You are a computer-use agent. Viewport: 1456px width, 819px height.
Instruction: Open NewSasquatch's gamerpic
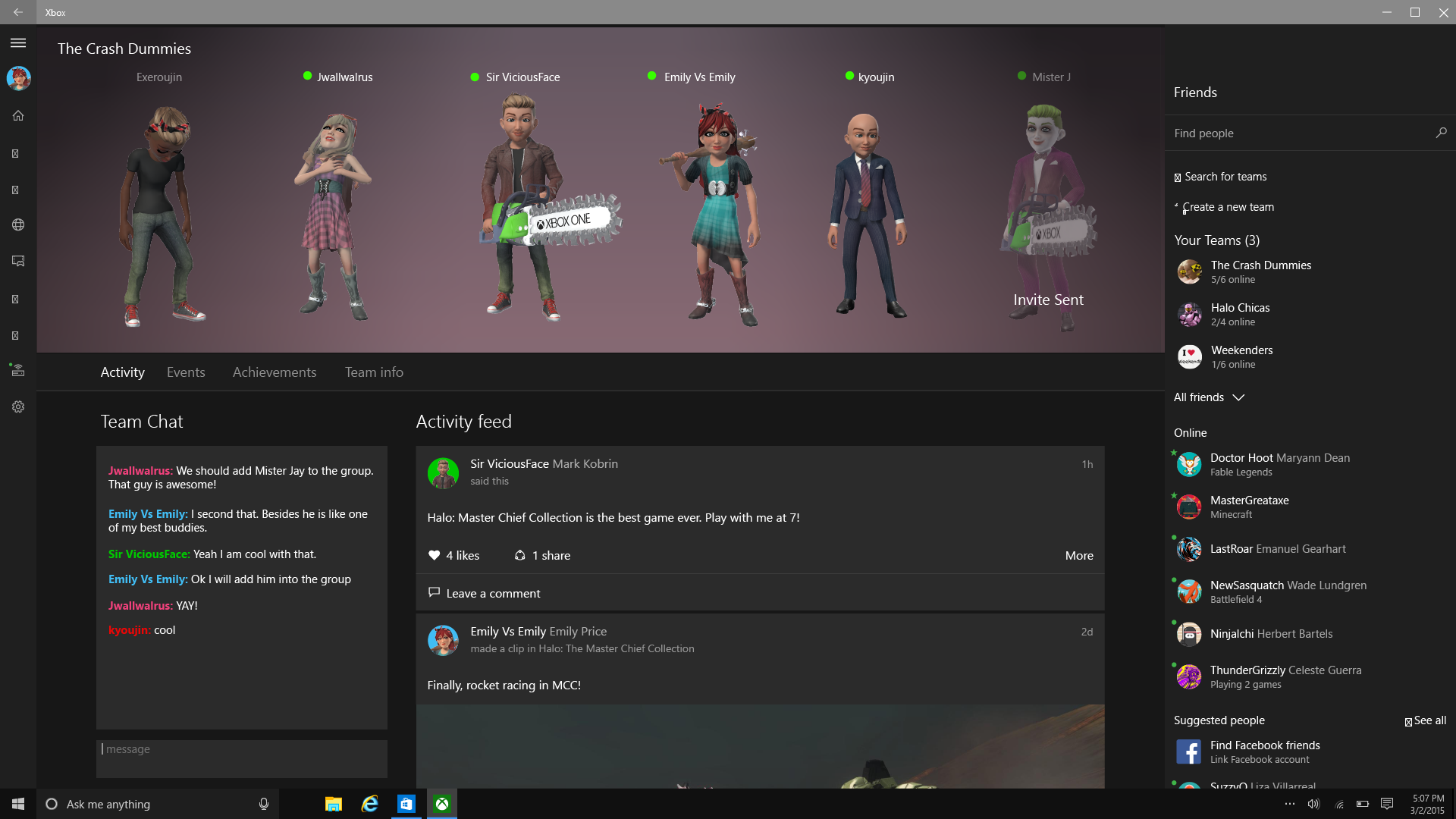(x=1189, y=591)
